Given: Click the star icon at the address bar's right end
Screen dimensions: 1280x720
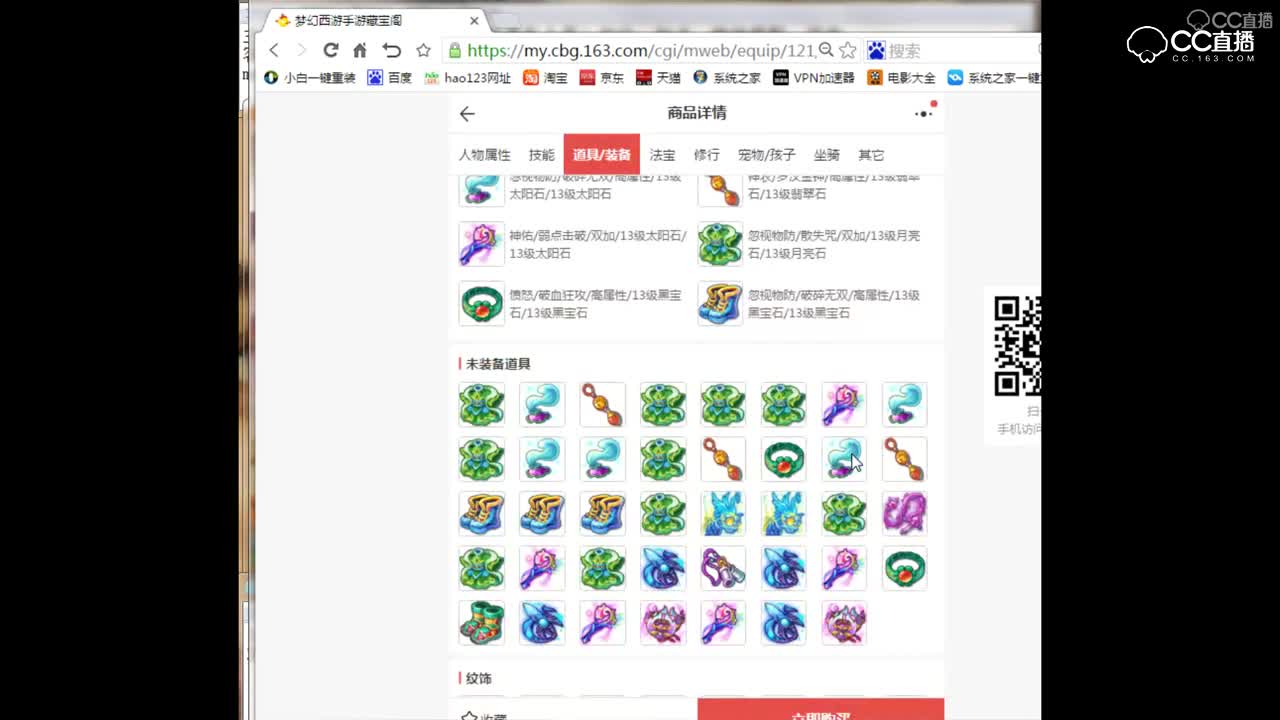Looking at the screenshot, I should (848, 50).
